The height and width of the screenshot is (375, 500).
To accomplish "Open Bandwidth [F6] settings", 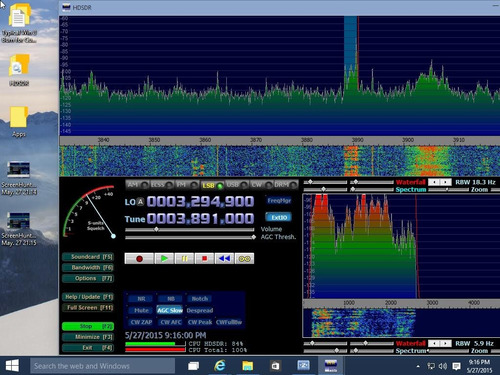I will click(x=88, y=267).
